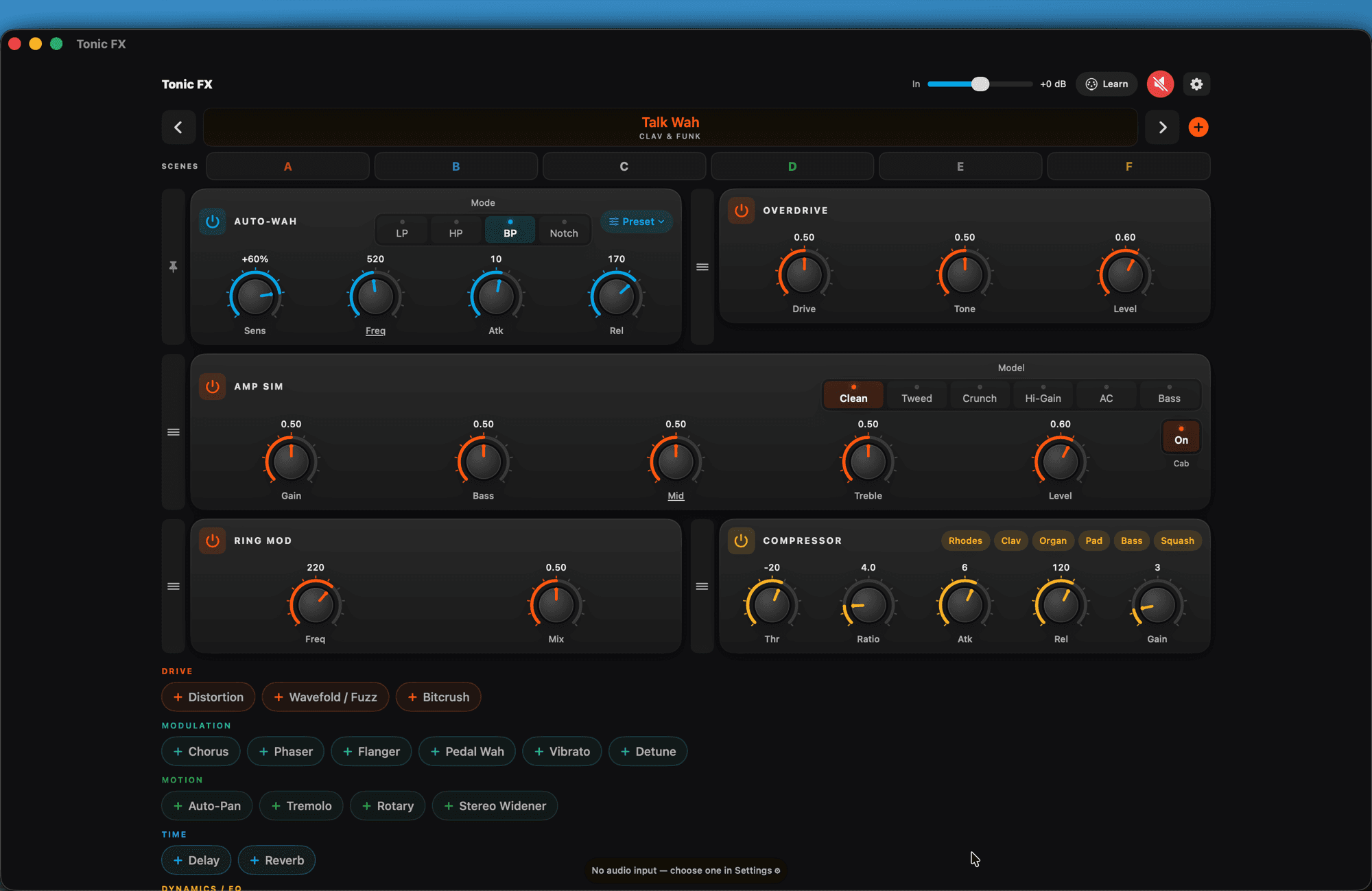Add a Flanger effect
The image size is (1372, 891).
click(x=371, y=752)
